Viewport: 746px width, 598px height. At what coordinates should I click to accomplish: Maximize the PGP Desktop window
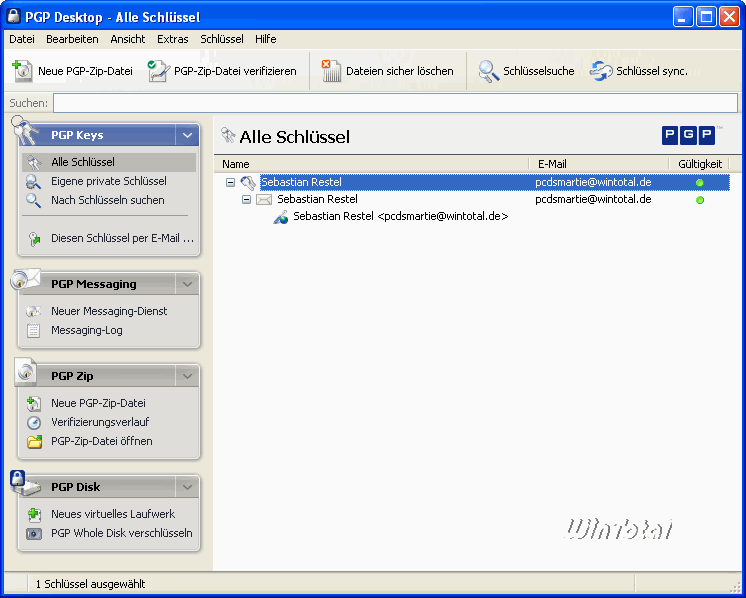[x=706, y=17]
